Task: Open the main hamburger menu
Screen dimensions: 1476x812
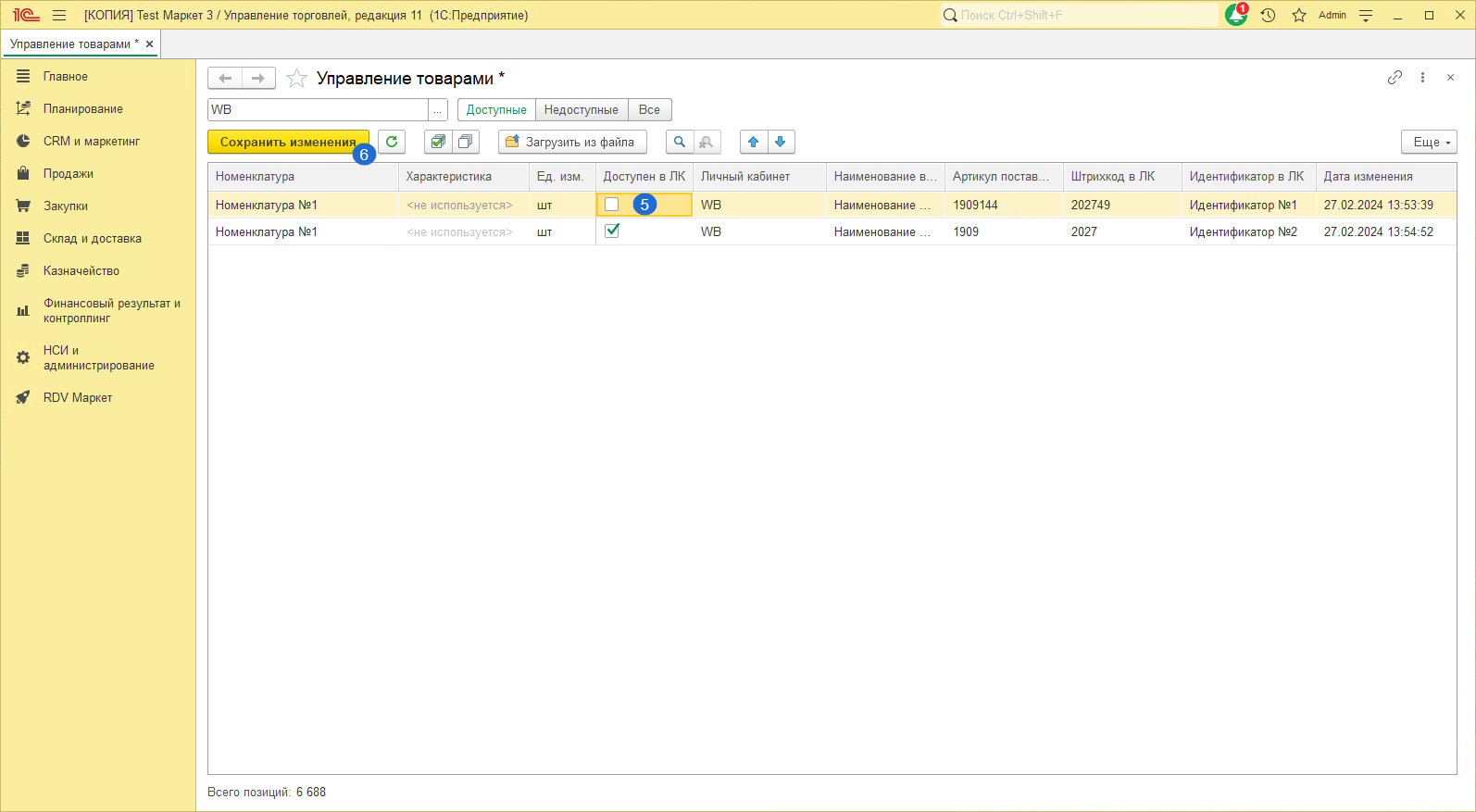Action: point(59,15)
